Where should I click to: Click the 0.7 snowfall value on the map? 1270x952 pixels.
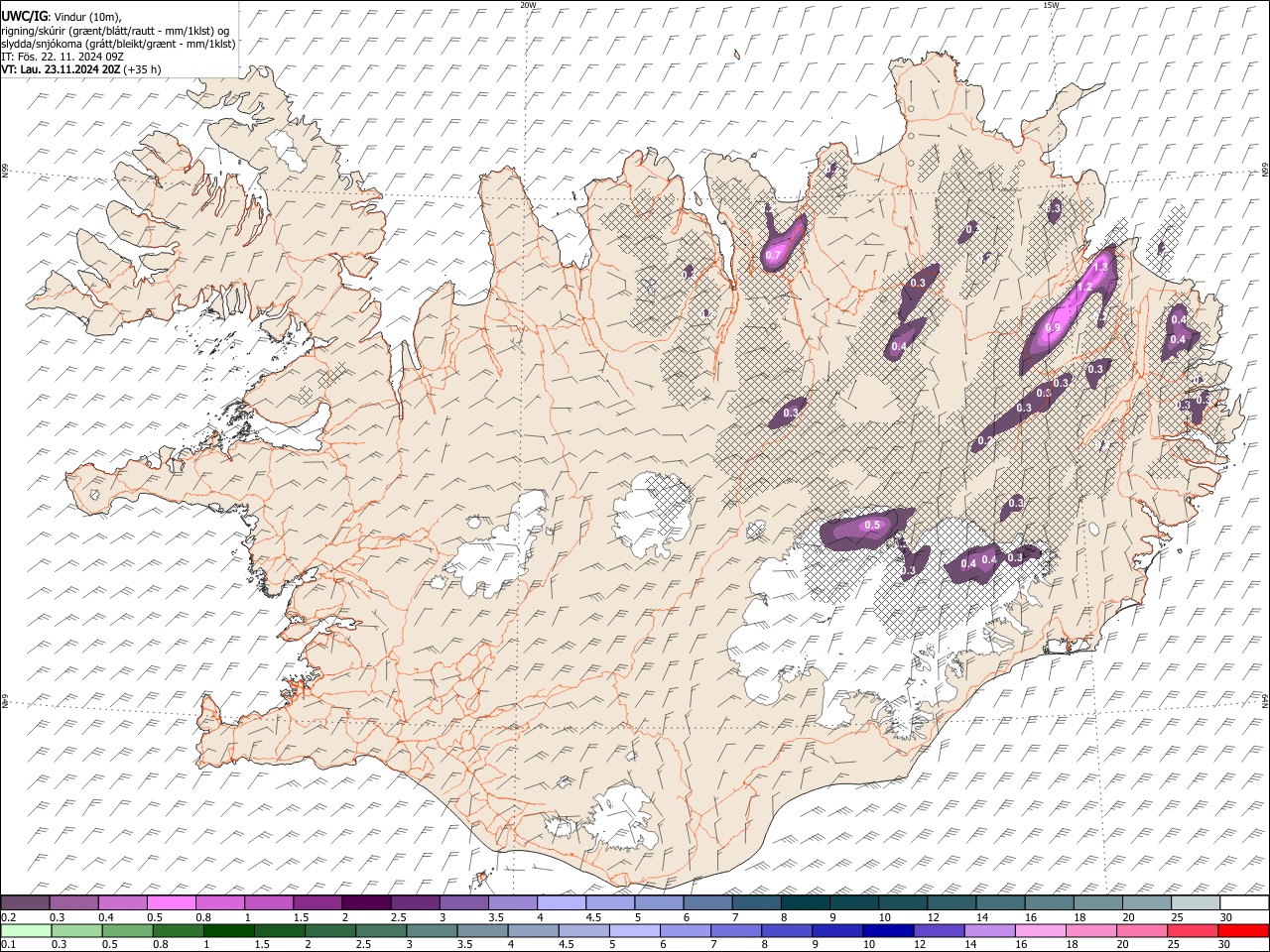[x=774, y=256]
